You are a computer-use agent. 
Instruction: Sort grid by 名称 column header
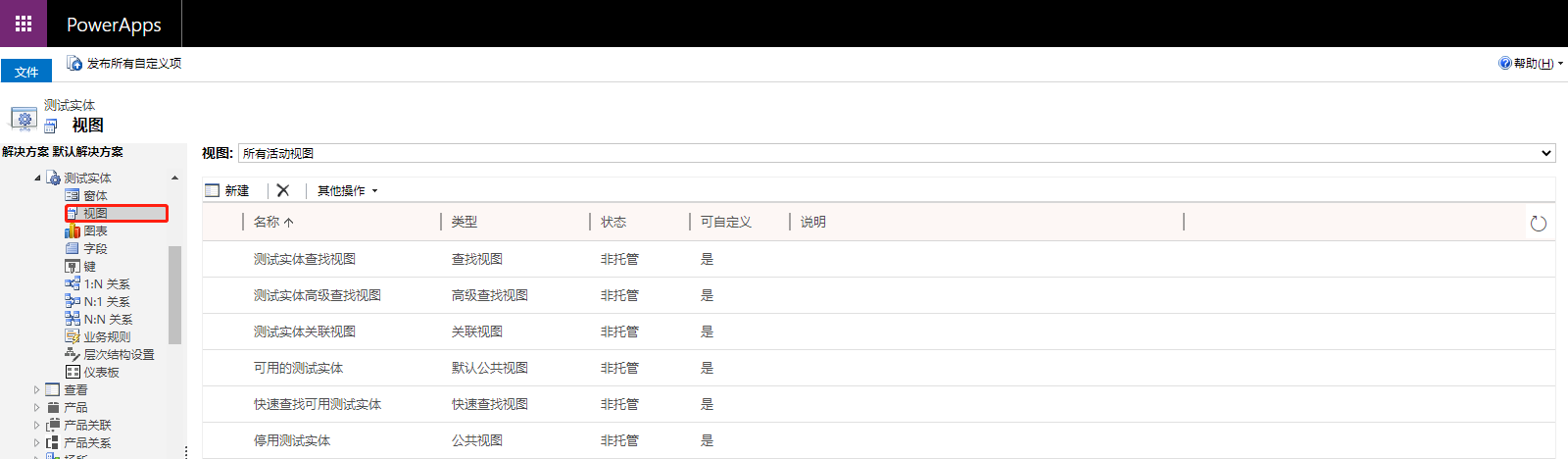273,222
